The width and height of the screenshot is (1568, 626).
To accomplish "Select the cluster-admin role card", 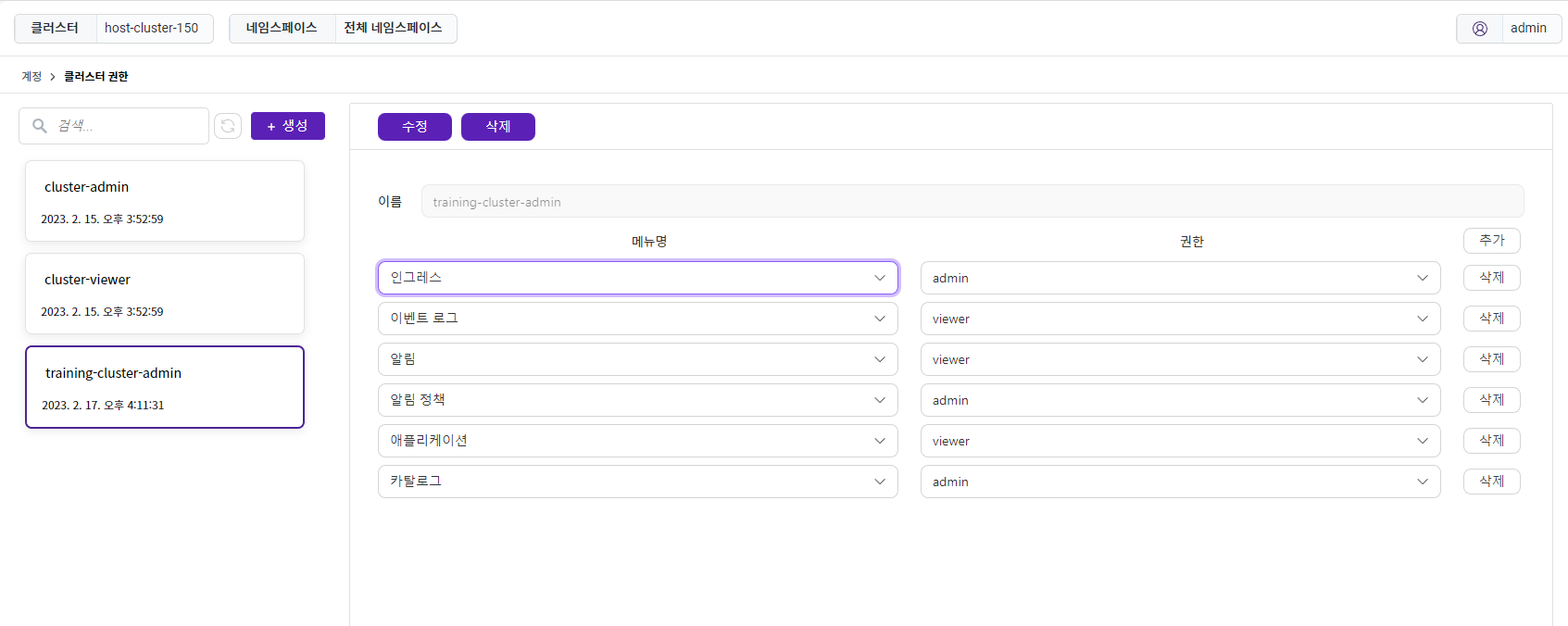I will coord(165,201).
